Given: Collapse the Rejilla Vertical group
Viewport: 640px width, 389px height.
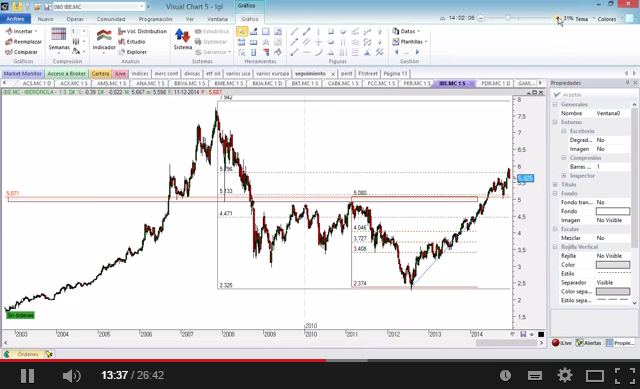Looking at the screenshot, I should tap(555, 247).
